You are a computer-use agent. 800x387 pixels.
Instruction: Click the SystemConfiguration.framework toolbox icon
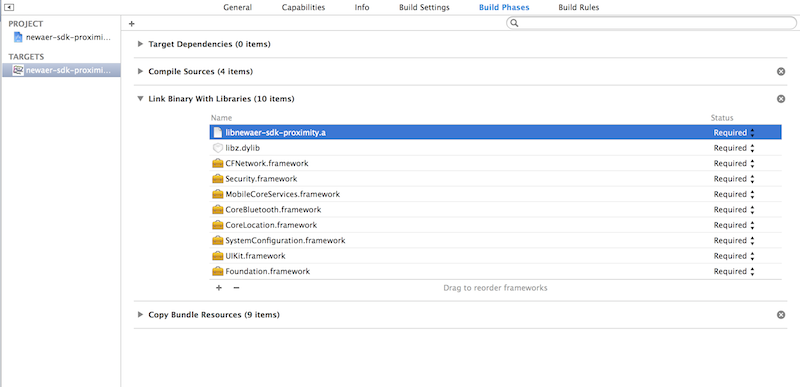(x=218, y=240)
